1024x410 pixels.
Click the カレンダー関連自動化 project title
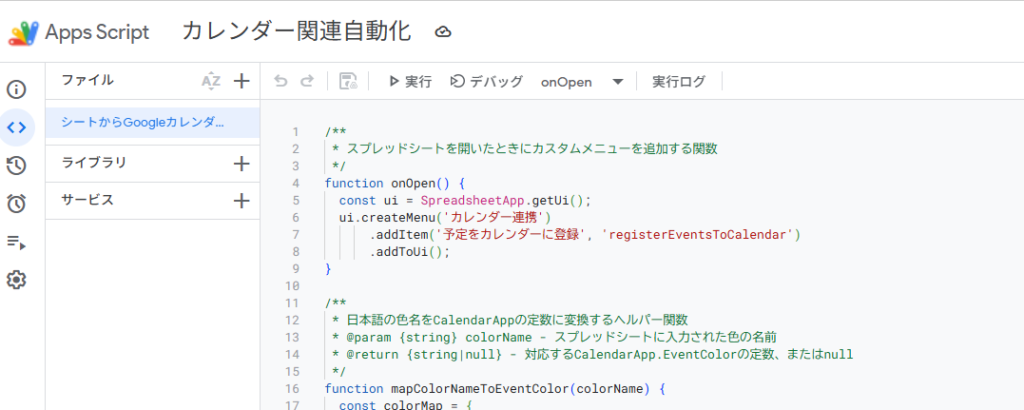click(x=296, y=31)
